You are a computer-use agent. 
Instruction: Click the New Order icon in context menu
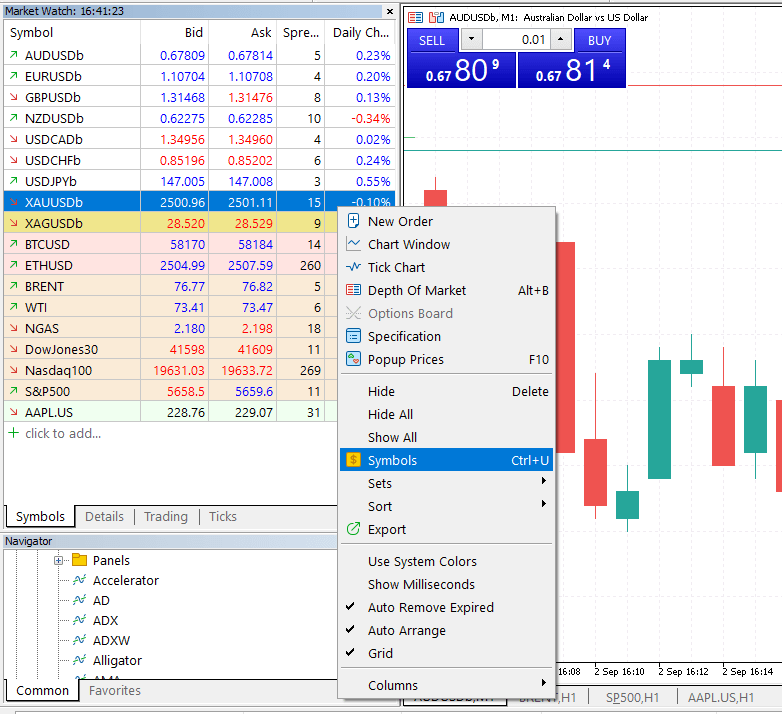click(353, 221)
